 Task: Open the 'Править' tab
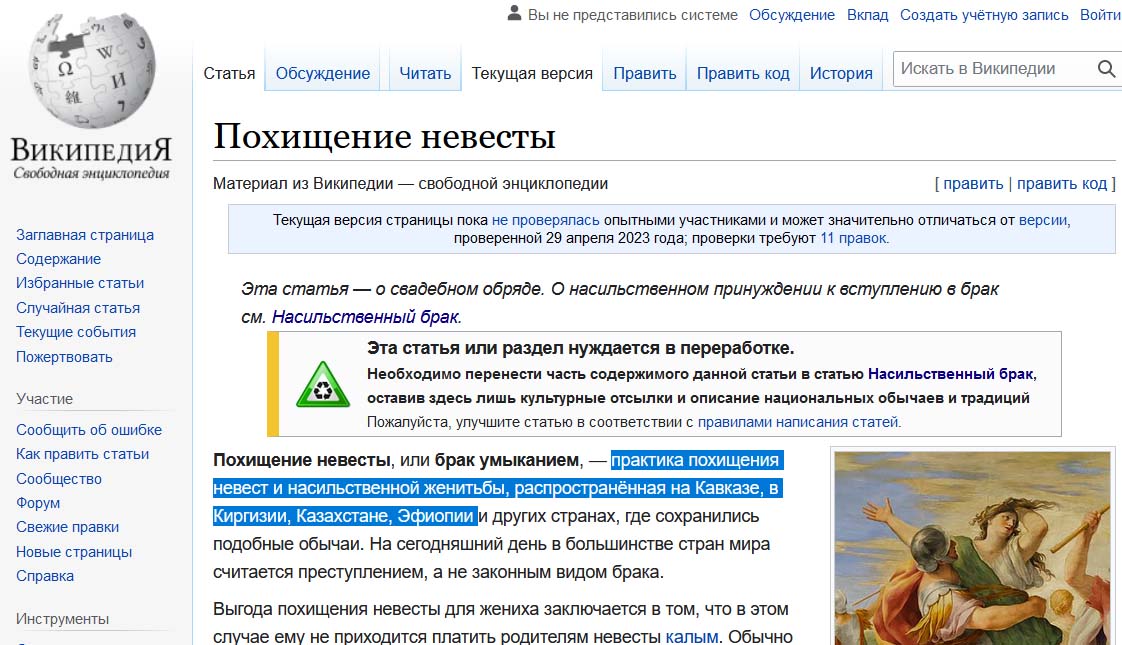coord(645,73)
